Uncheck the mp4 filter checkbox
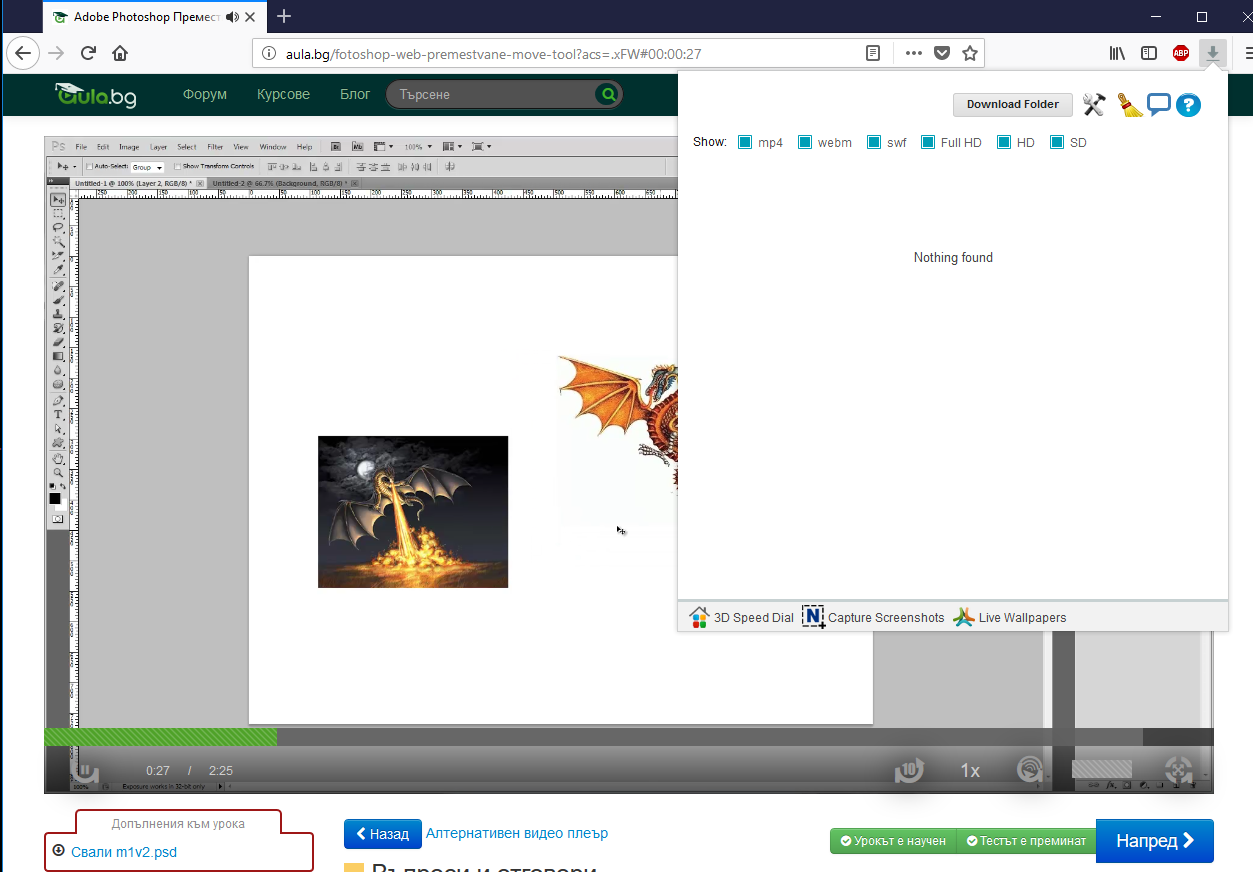 click(x=744, y=142)
